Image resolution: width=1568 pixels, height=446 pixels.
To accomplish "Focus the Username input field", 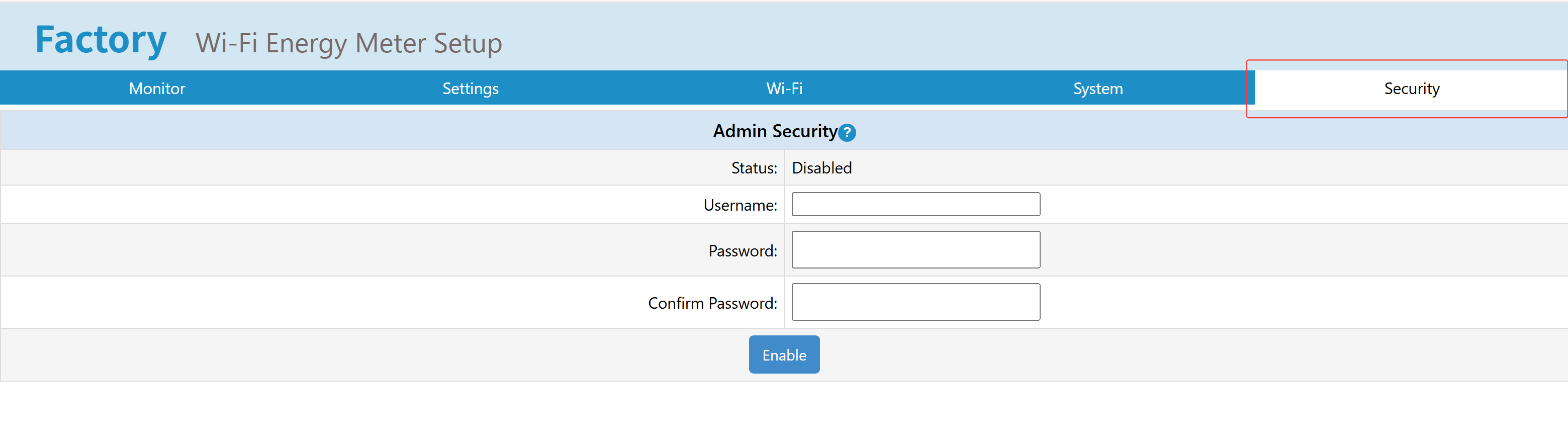I will pos(915,205).
